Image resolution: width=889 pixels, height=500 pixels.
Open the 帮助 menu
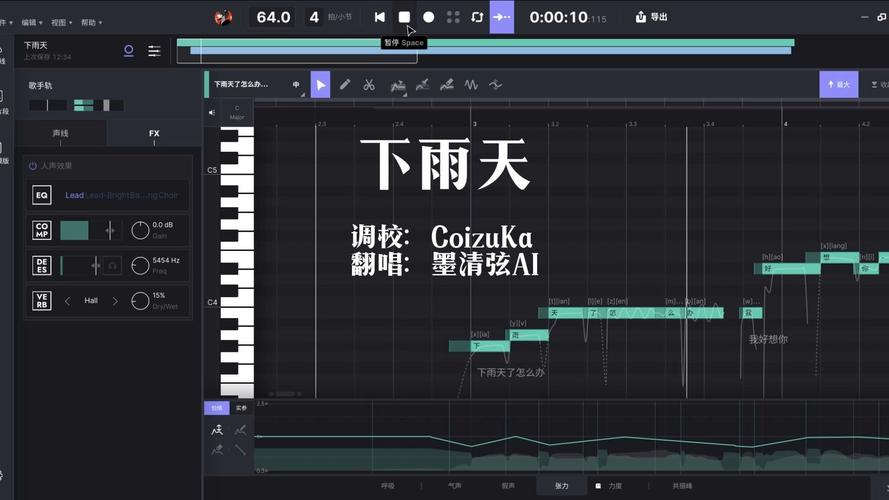click(x=91, y=23)
